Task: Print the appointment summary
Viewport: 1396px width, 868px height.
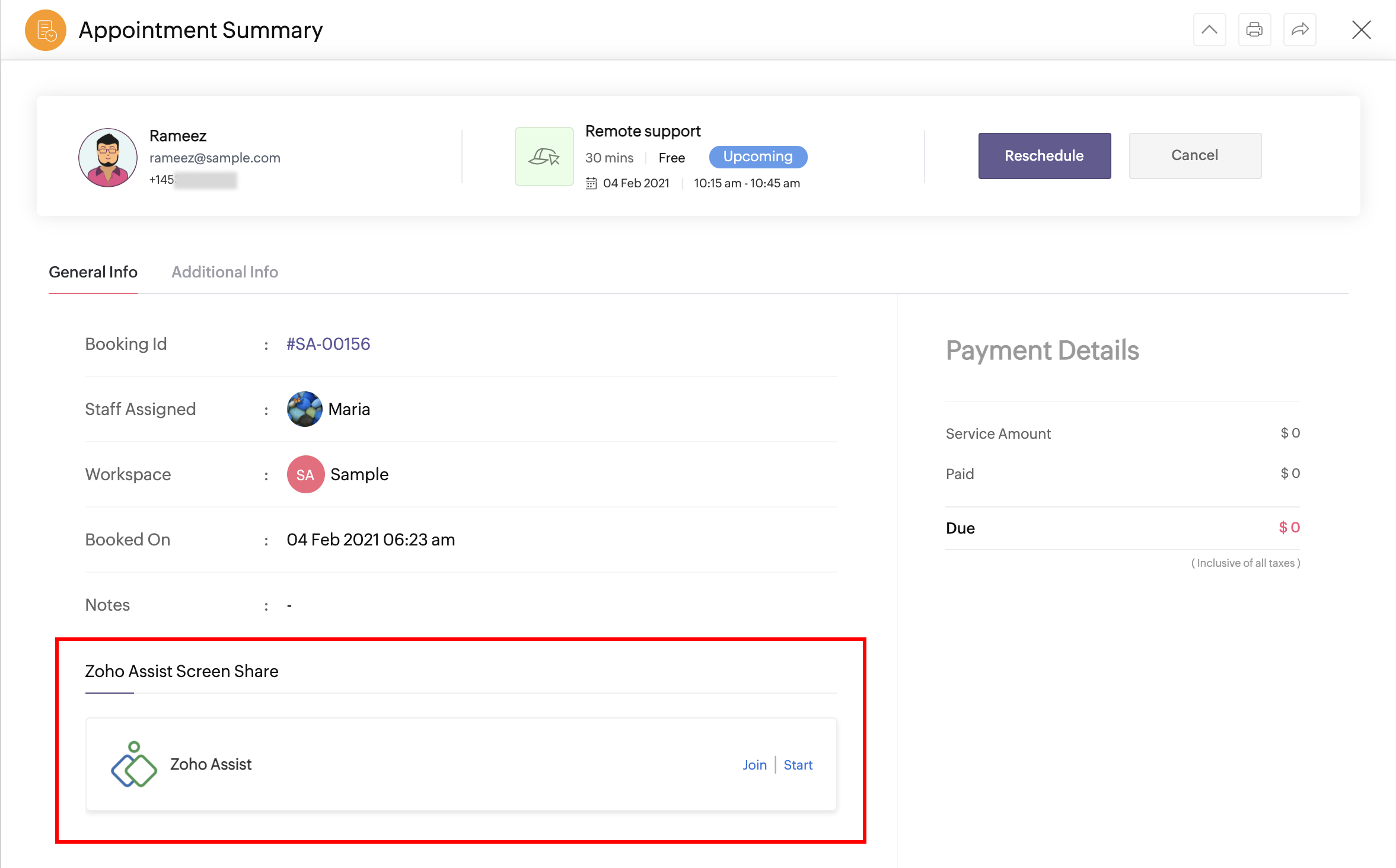Action: [1254, 29]
